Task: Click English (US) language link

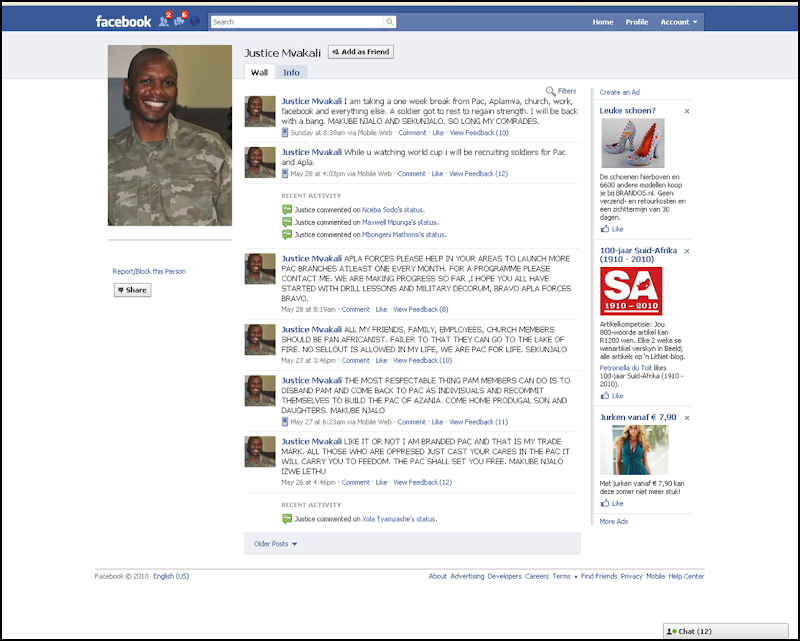Action: pyautogui.click(x=171, y=576)
